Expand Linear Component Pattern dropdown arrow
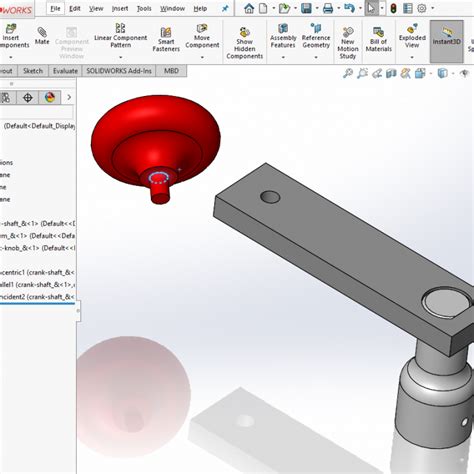This screenshot has height=474, width=474. click(x=120, y=57)
